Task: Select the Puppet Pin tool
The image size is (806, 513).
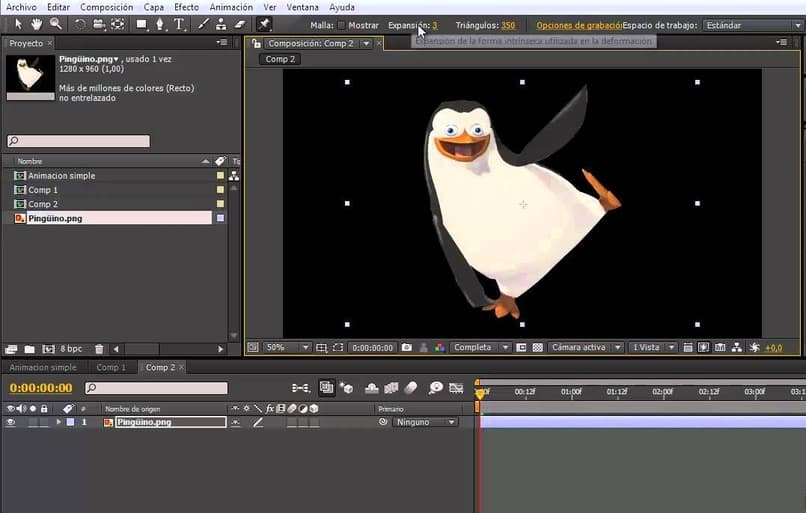Action: click(264, 24)
